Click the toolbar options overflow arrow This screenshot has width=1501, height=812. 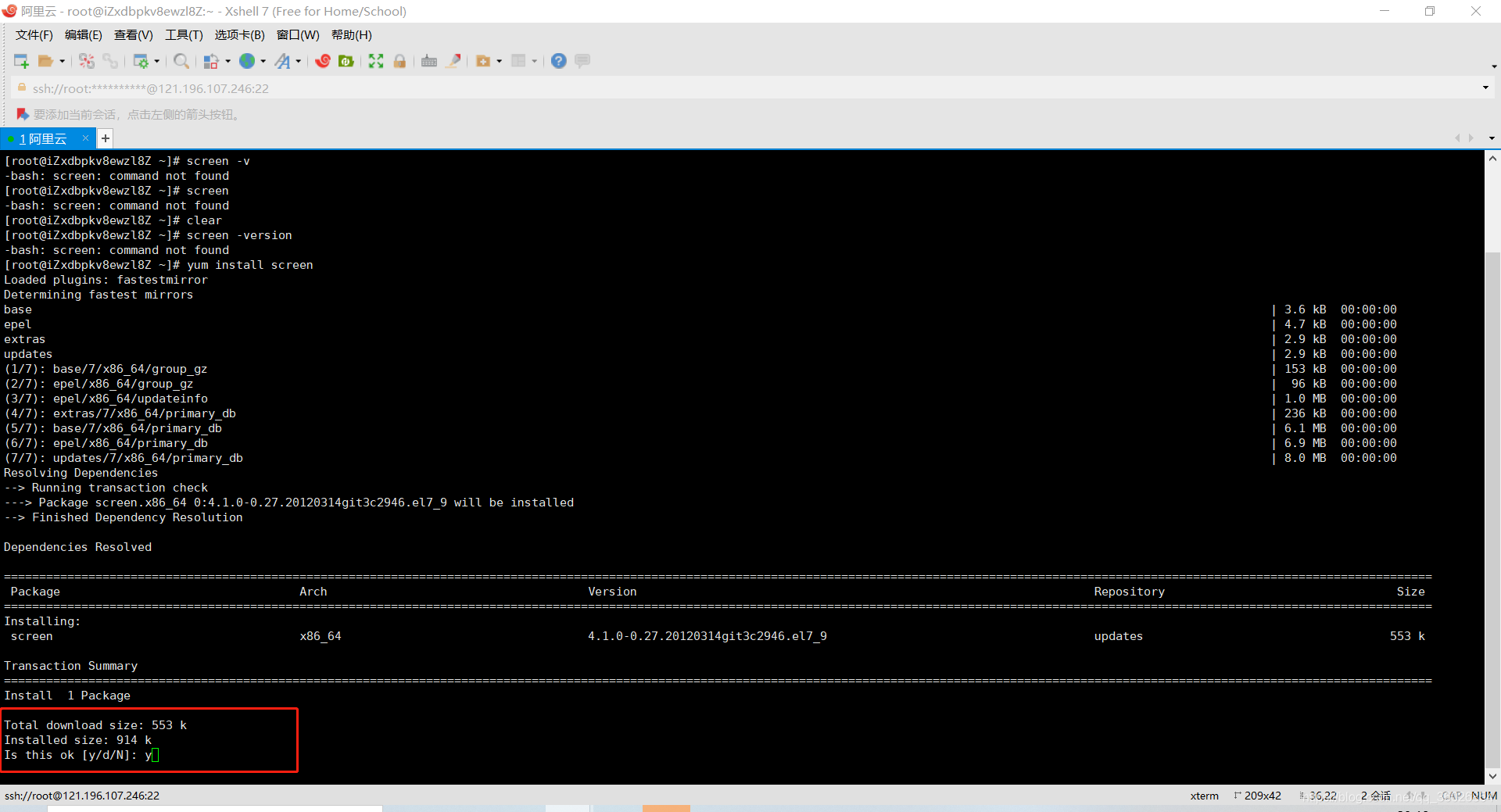point(1494,66)
